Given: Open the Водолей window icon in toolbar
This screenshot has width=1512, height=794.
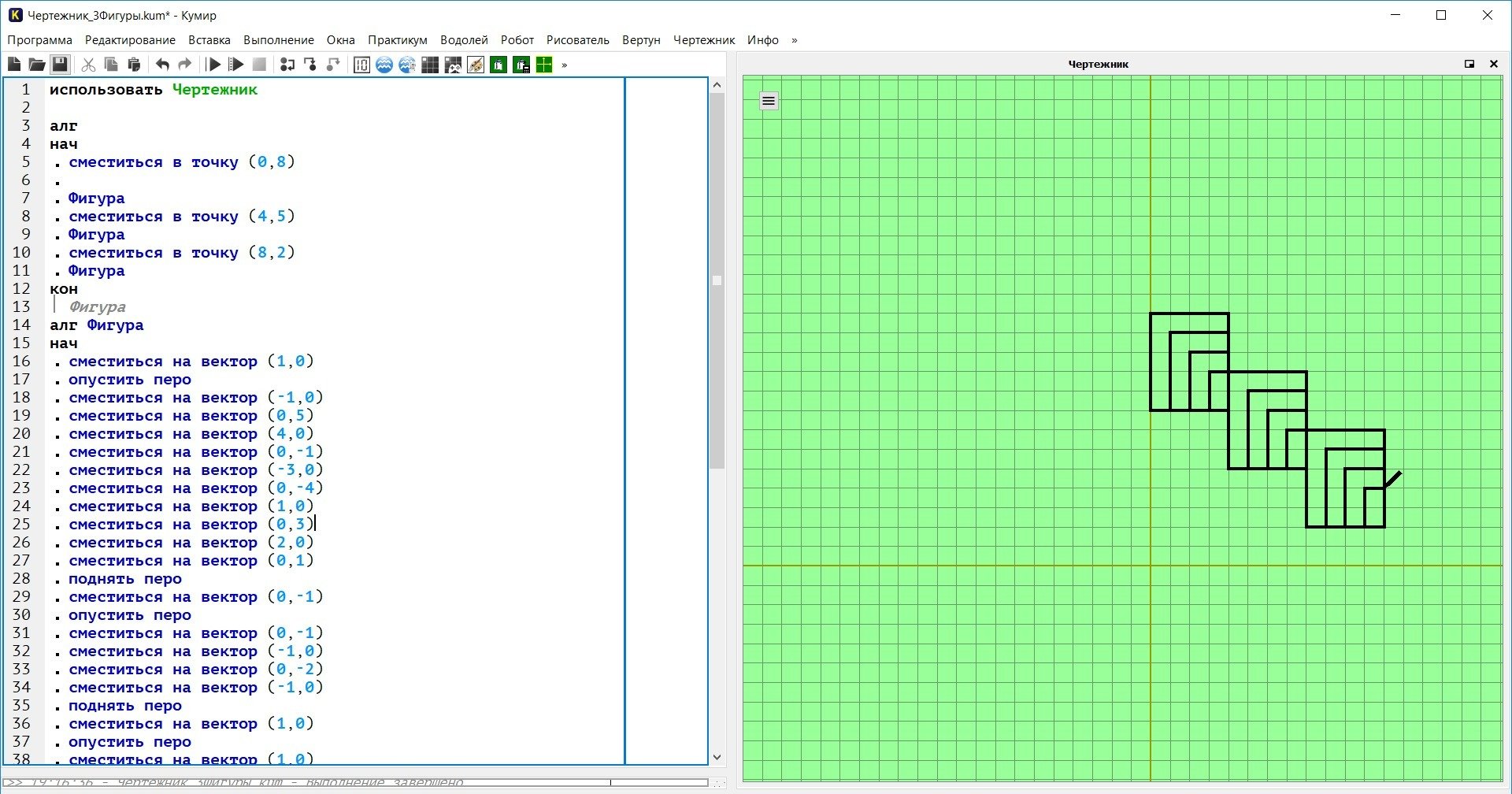Looking at the screenshot, I should point(384,65).
